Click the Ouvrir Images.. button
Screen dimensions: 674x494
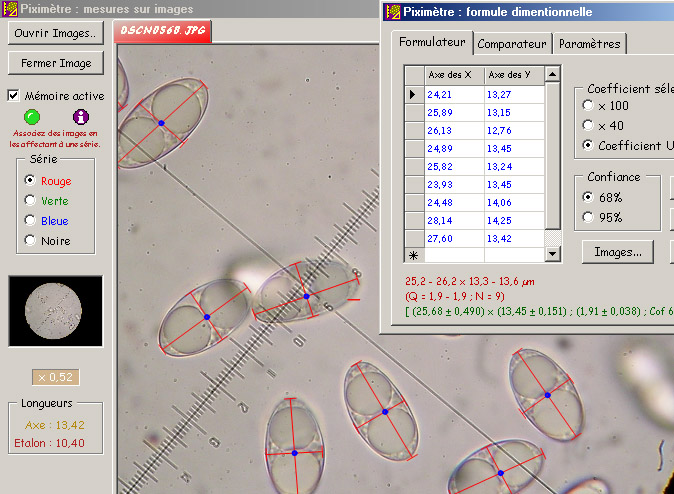point(56,33)
